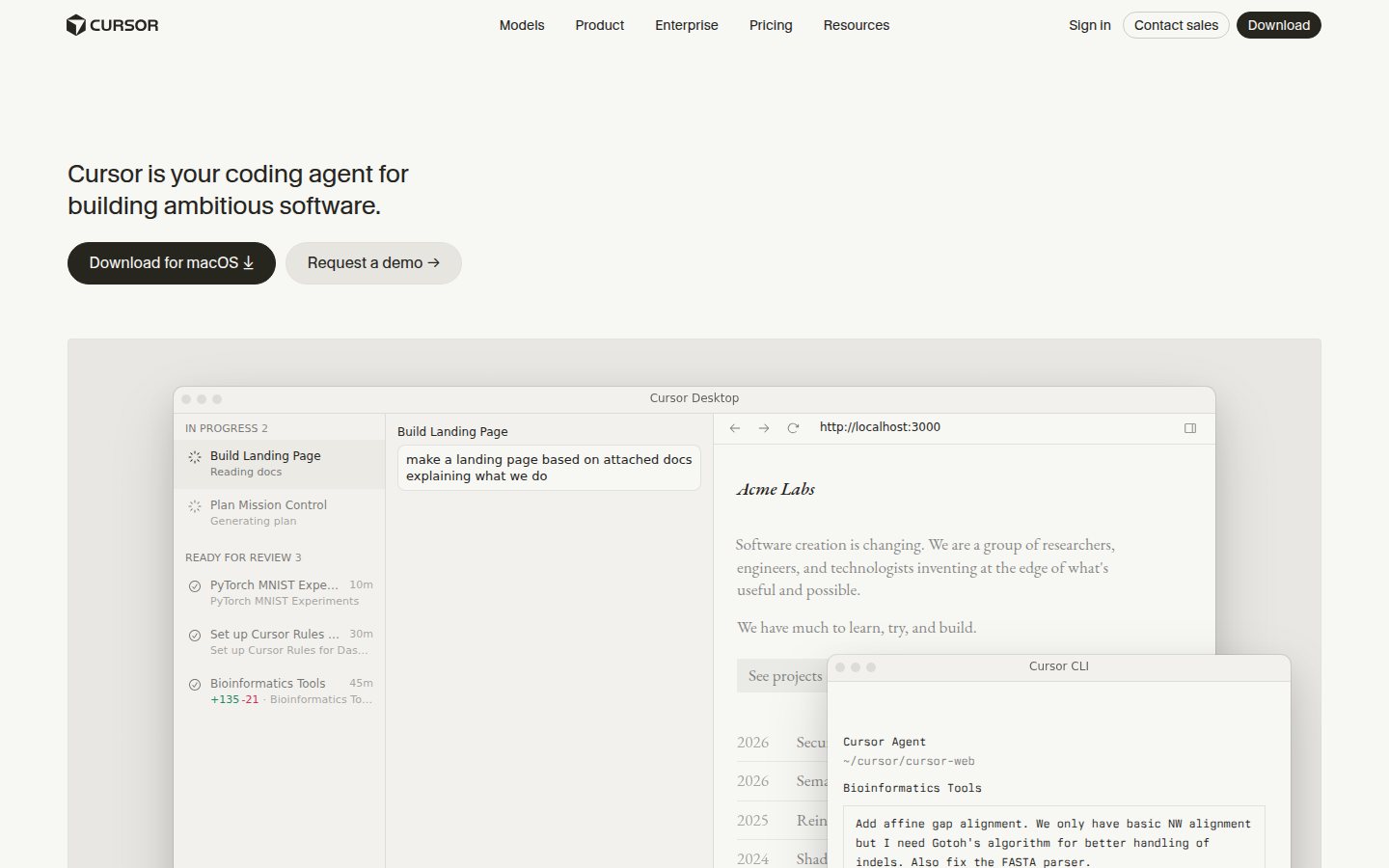Click "Cursor Agent" text in CLI window
1389x868 pixels.
point(885,742)
